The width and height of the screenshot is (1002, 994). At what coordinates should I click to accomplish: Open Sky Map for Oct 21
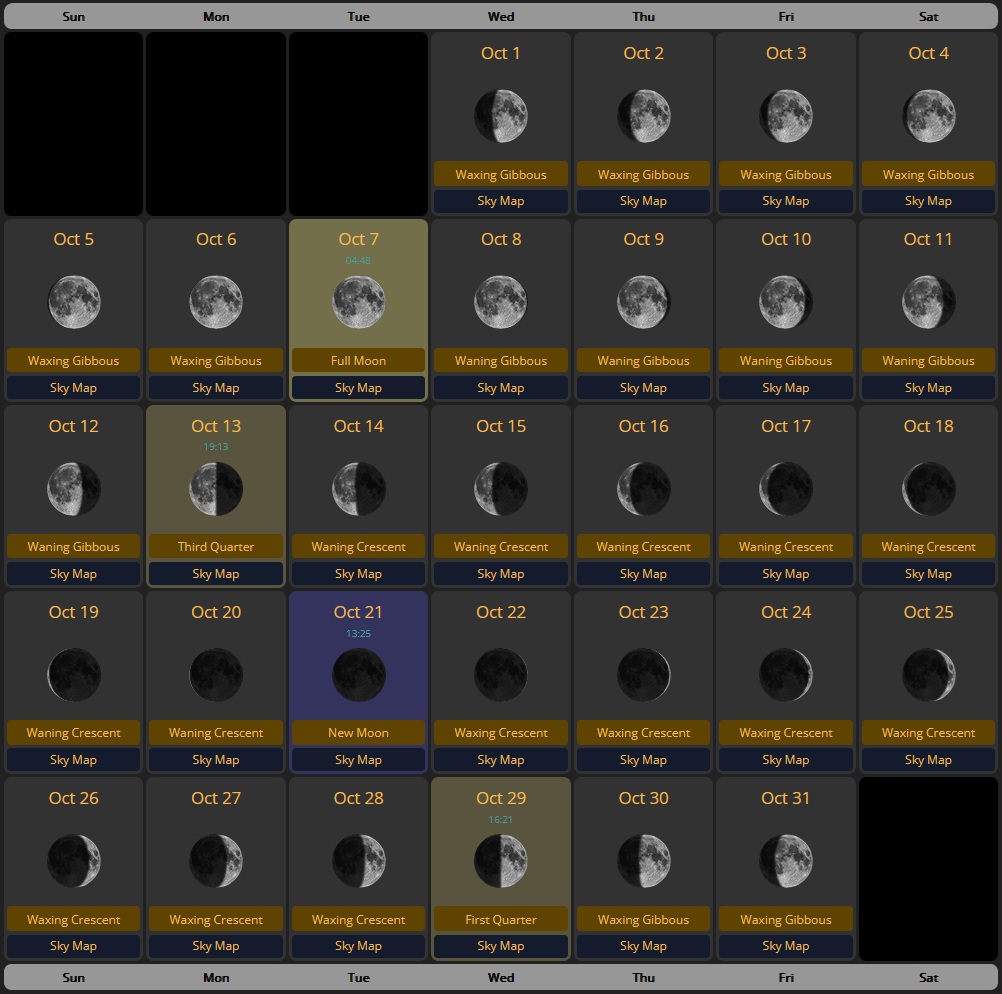pyautogui.click(x=358, y=760)
